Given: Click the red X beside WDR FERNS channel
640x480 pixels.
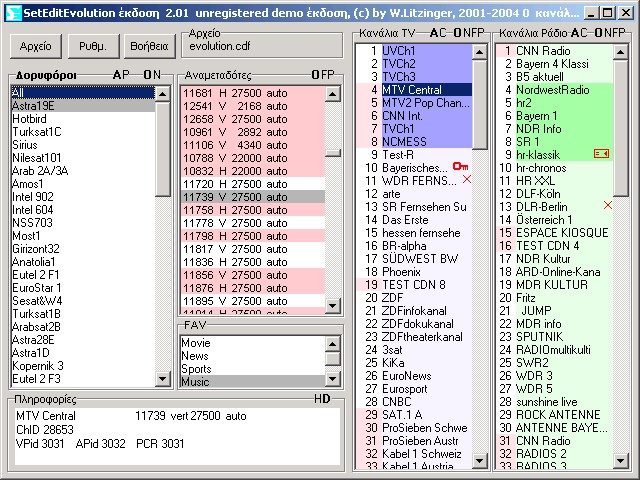Looking at the screenshot, I should click(x=466, y=179).
